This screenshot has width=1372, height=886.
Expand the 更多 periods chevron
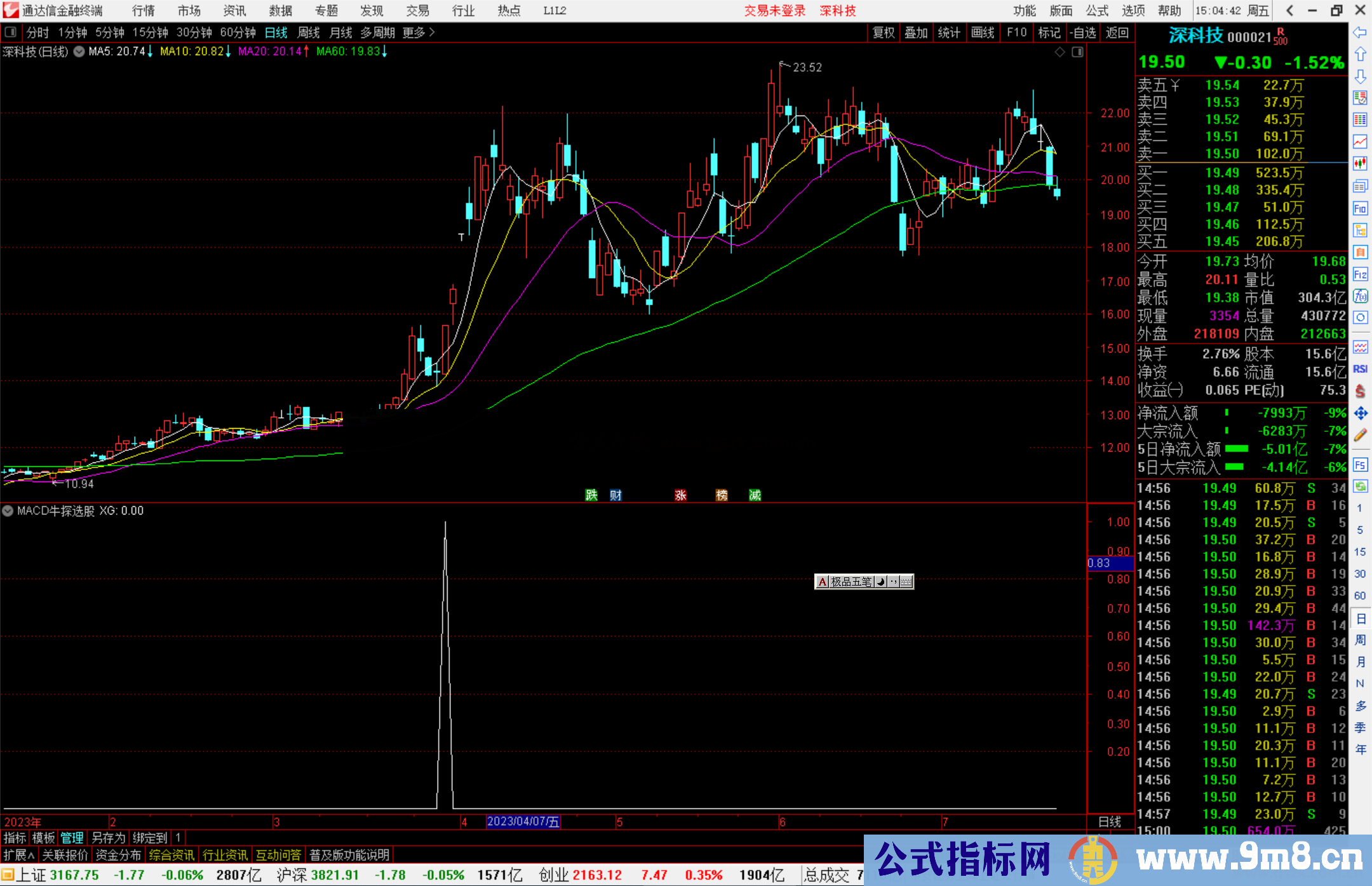click(432, 32)
